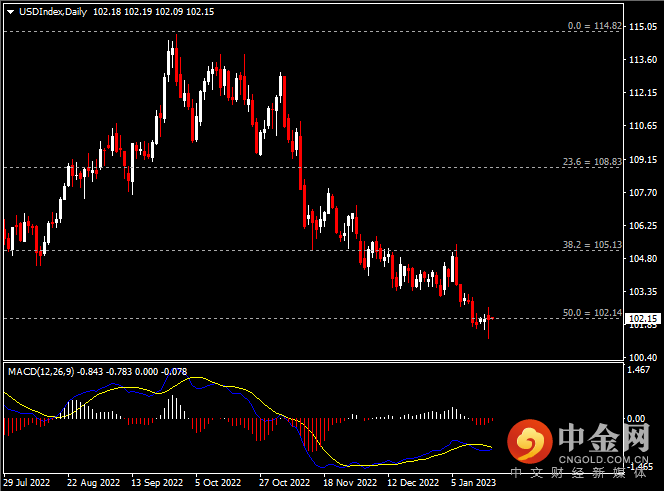Click the 109.15 price axis value
This screenshot has width=664, height=491.
tap(644, 159)
